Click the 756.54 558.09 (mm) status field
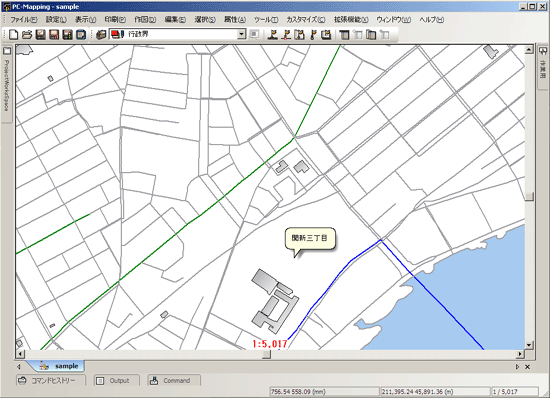Viewport: 550px width, 398px height. 324,392
